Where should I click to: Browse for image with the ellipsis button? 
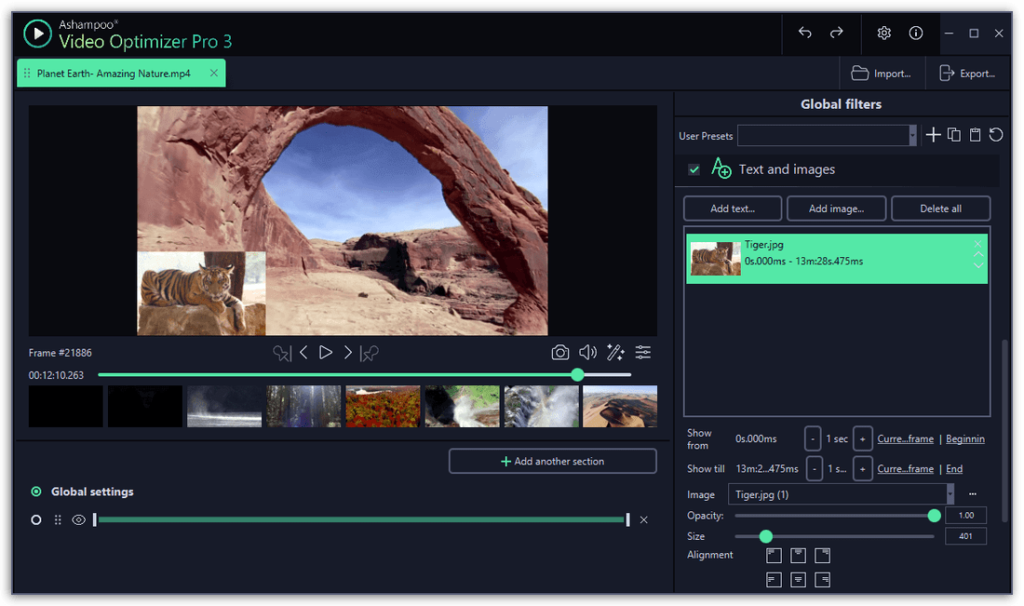[x=972, y=494]
